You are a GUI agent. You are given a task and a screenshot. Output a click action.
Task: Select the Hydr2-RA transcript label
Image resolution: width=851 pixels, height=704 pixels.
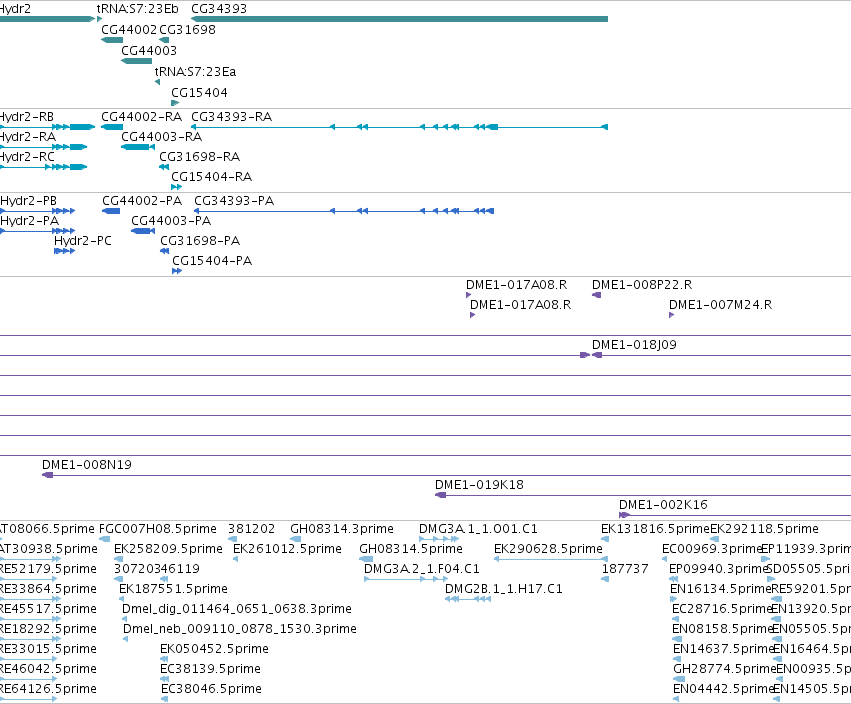click(27, 137)
